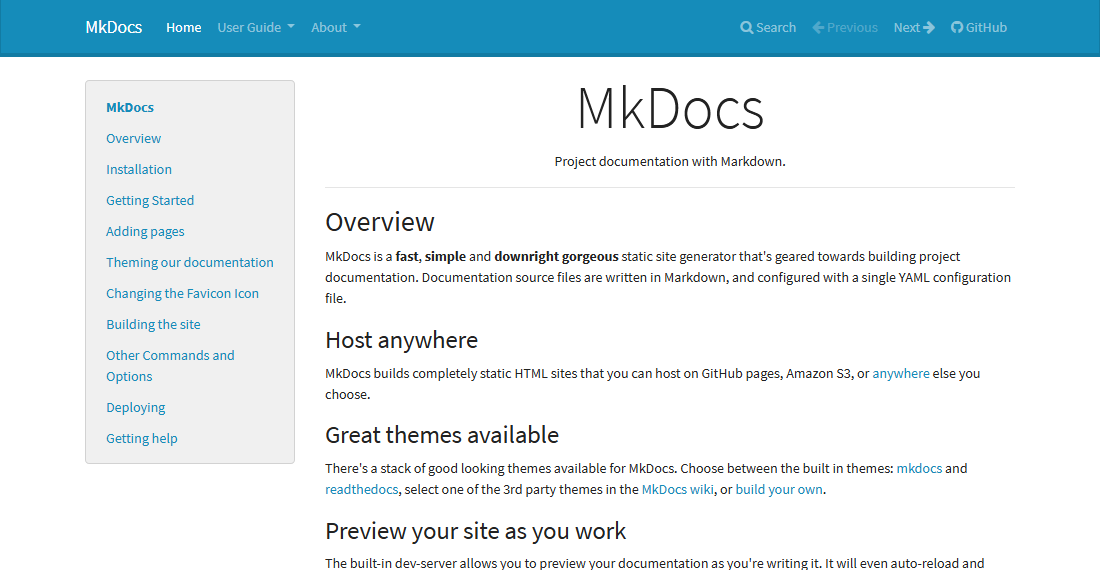This screenshot has width=1100, height=570.
Task: Click the magnifier icon beside Search
Action: pyautogui.click(x=746, y=27)
